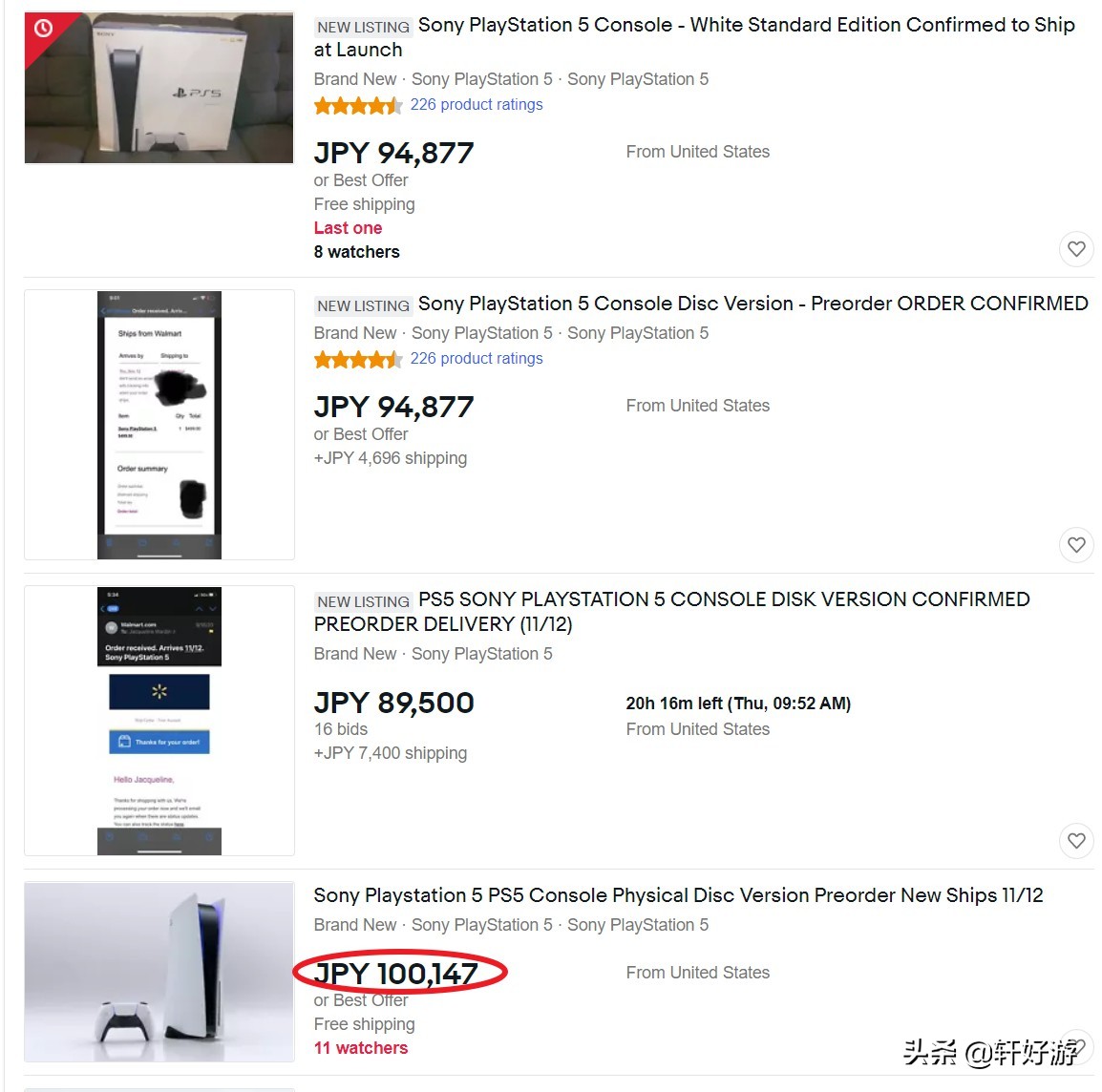
Task: Click the Walmart order screenshot thumbnail
Action: pos(159,425)
